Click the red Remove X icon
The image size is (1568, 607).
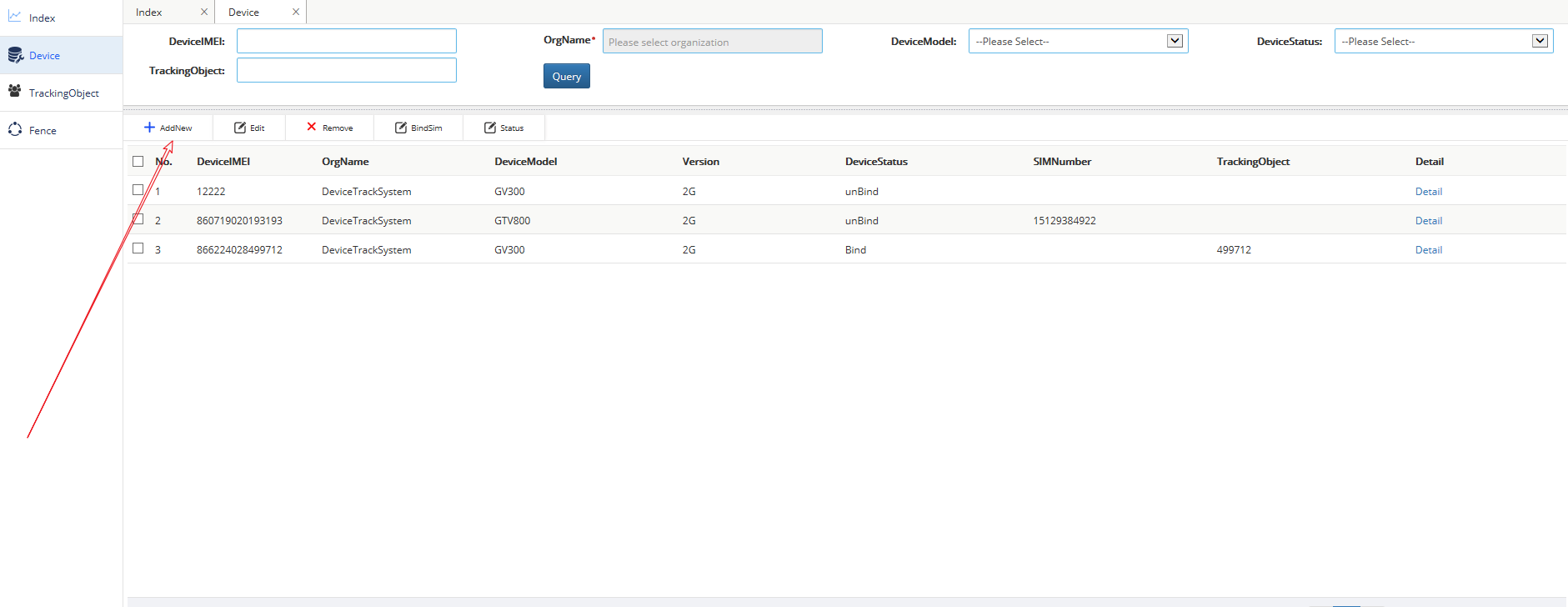click(x=312, y=127)
